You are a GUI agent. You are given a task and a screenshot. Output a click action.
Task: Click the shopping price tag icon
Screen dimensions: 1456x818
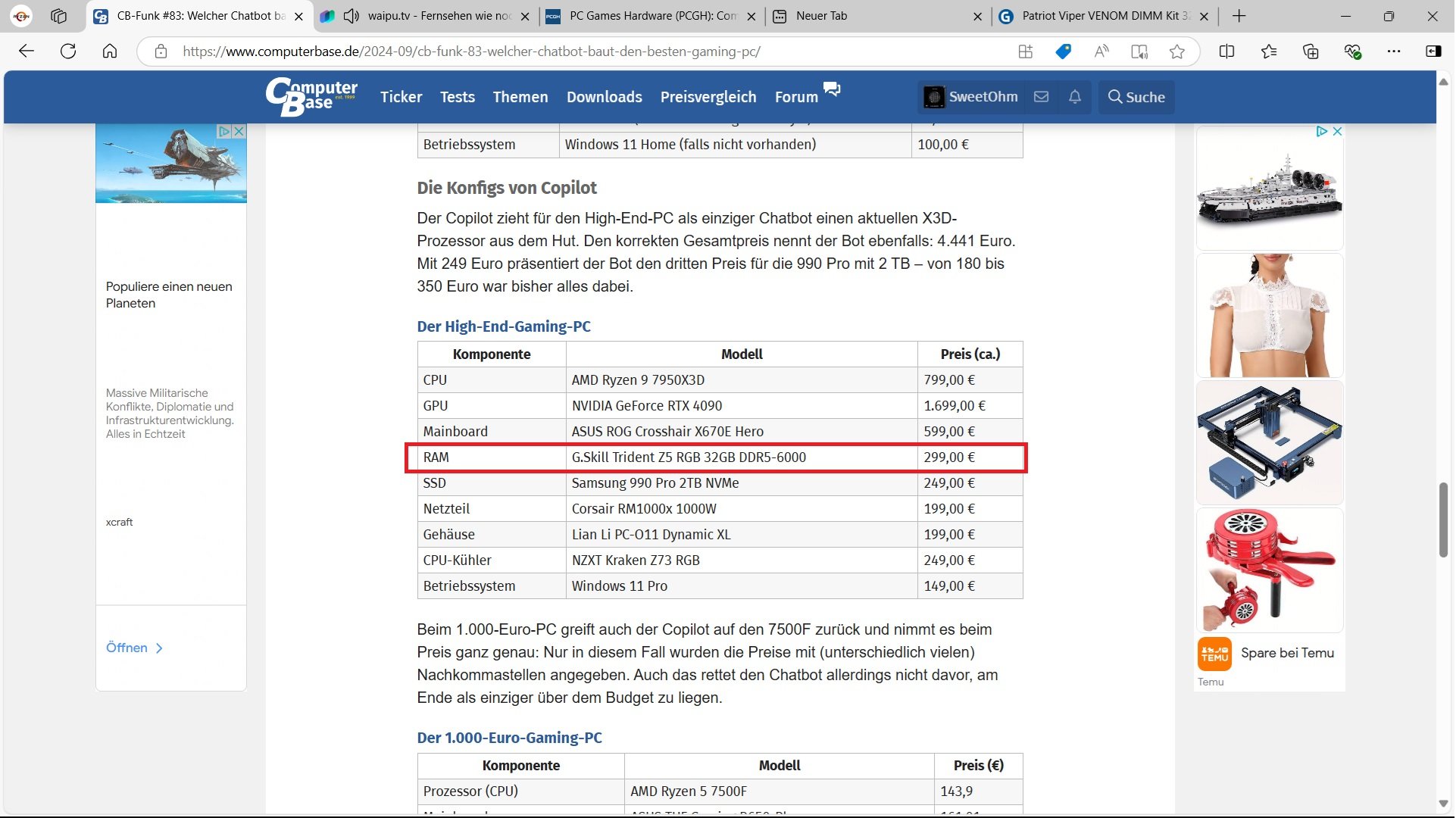(x=1063, y=52)
